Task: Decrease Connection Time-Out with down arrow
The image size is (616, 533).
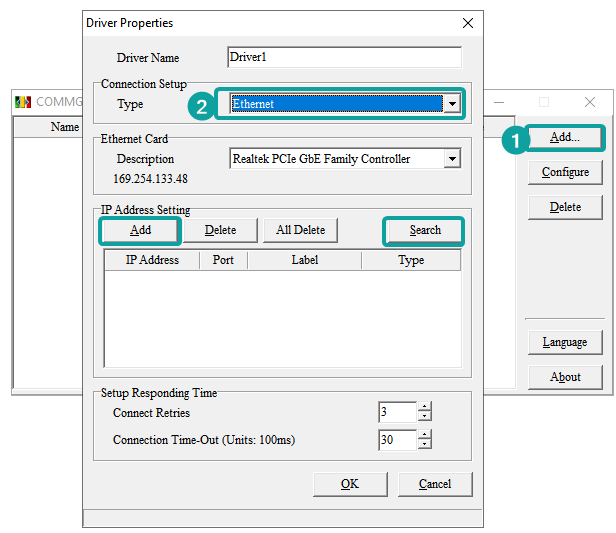Action: click(425, 445)
